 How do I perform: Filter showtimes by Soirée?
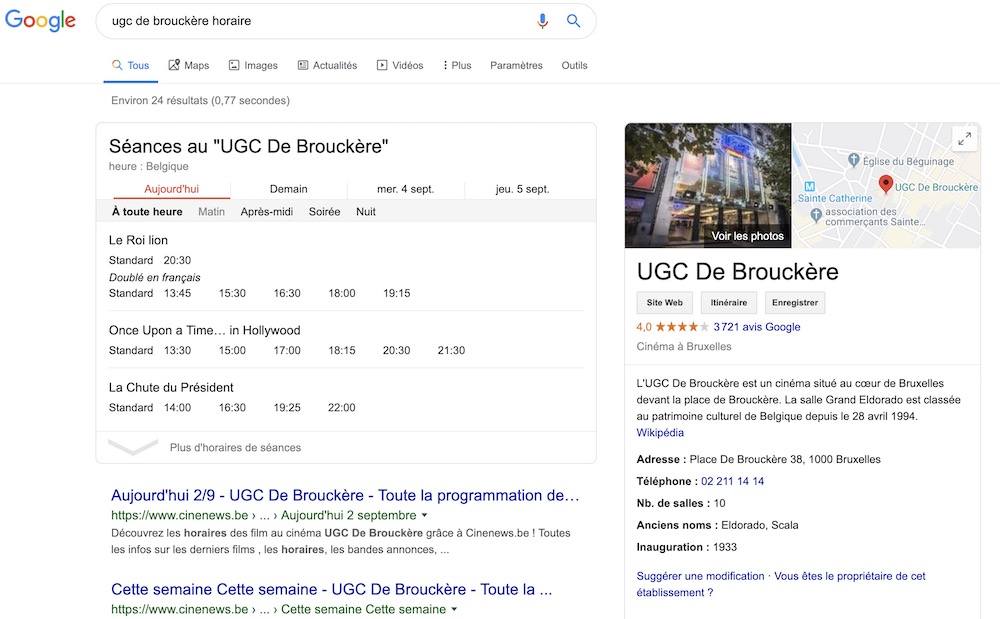coord(324,212)
